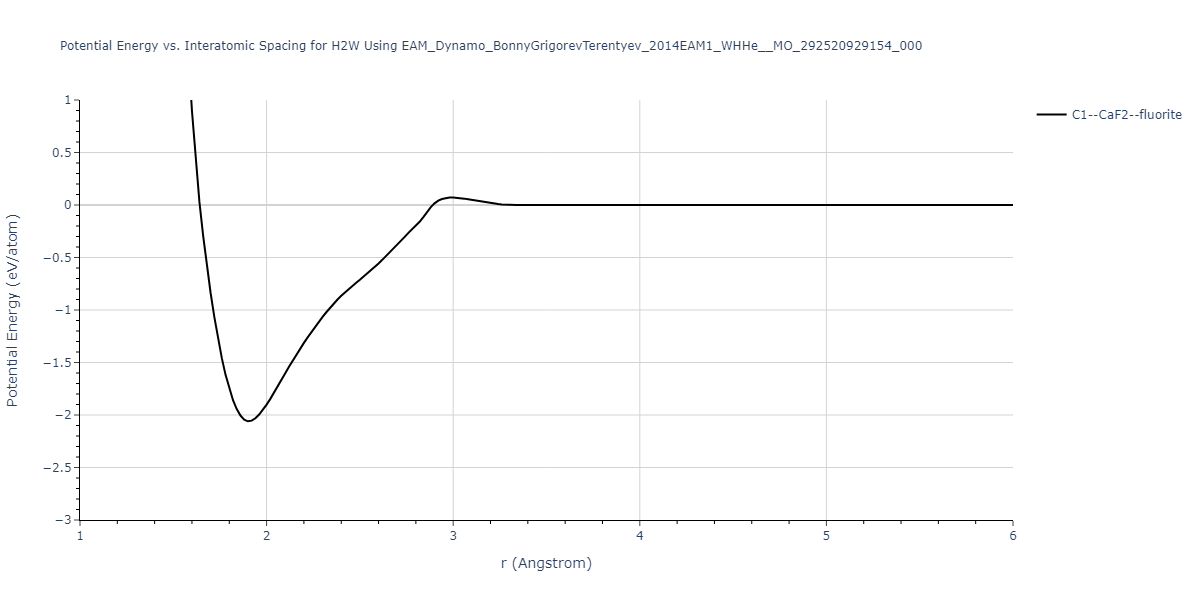Click the curve minimum near r = 1.9
The height and width of the screenshot is (600, 1200).
248,421
